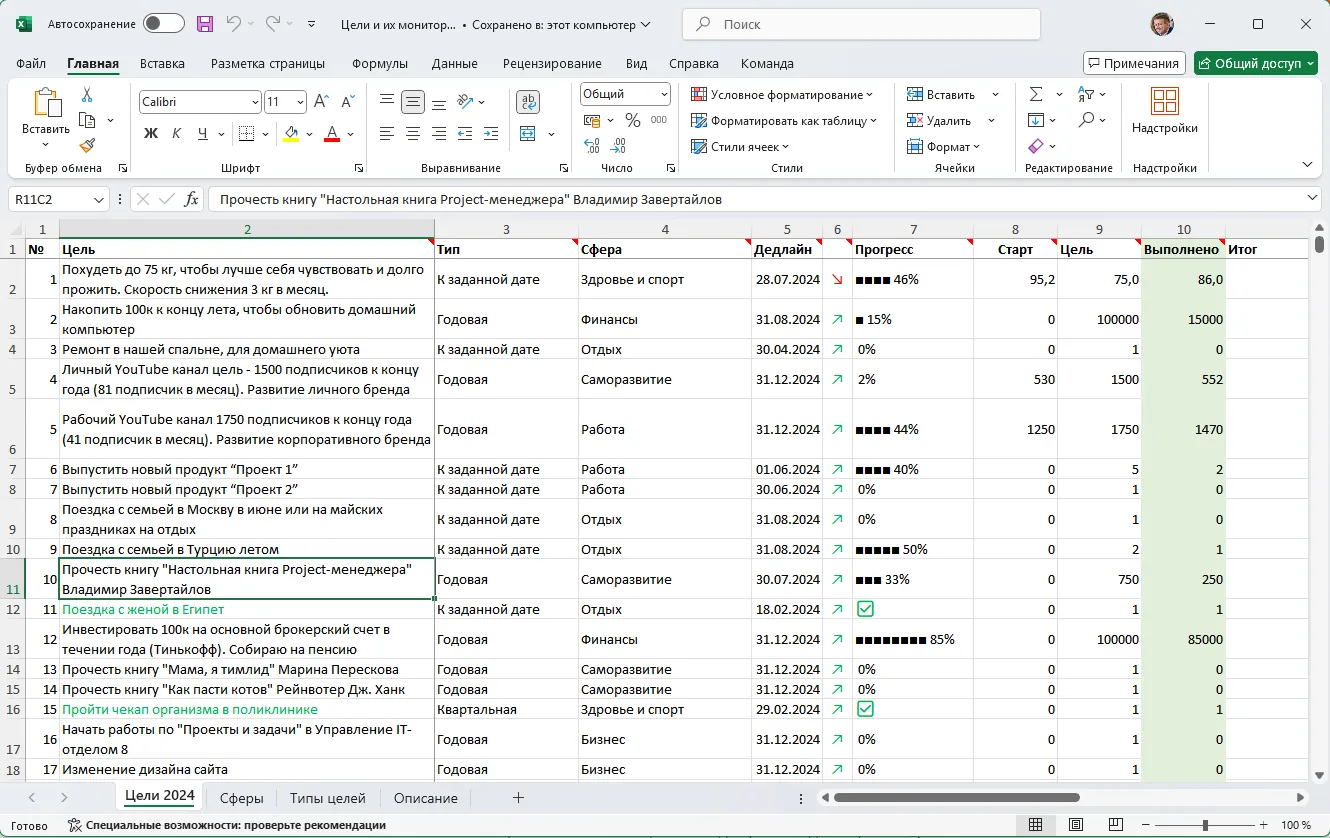Toggle the Автосохранение switch
Image resolution: width=1330 pixels, height=838 pixels.
[164, 24]
